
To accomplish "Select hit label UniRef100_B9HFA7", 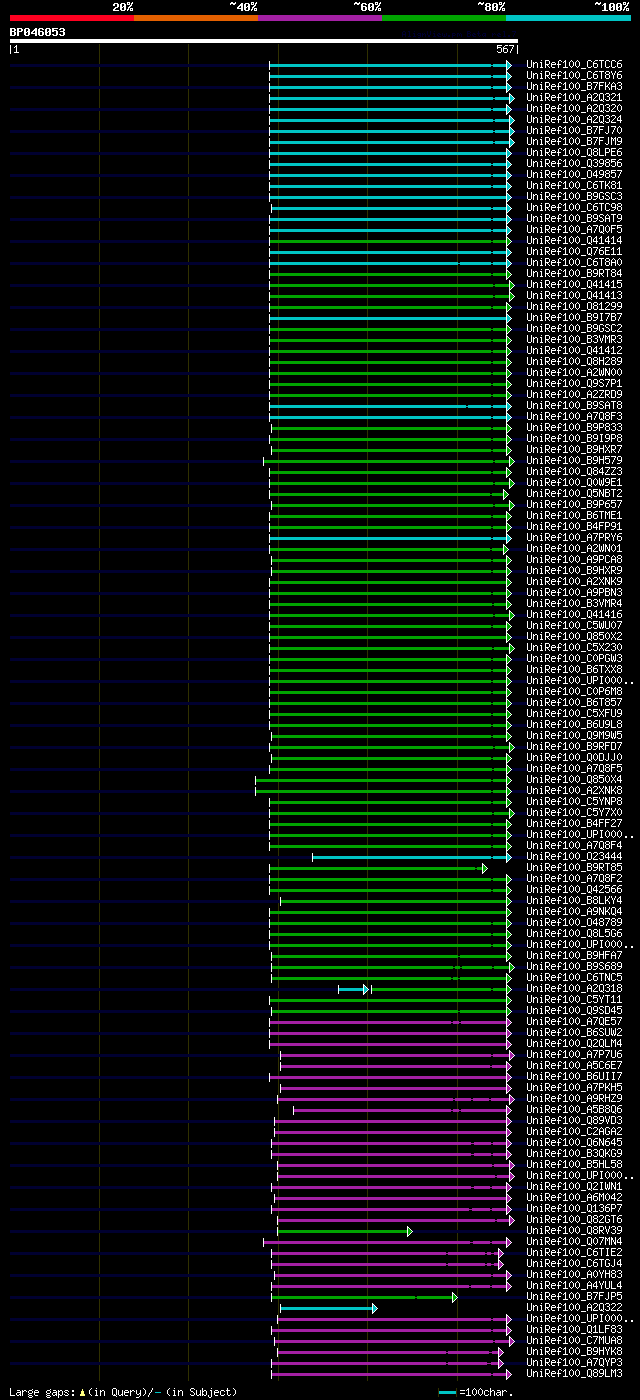I will coord(574,956).
